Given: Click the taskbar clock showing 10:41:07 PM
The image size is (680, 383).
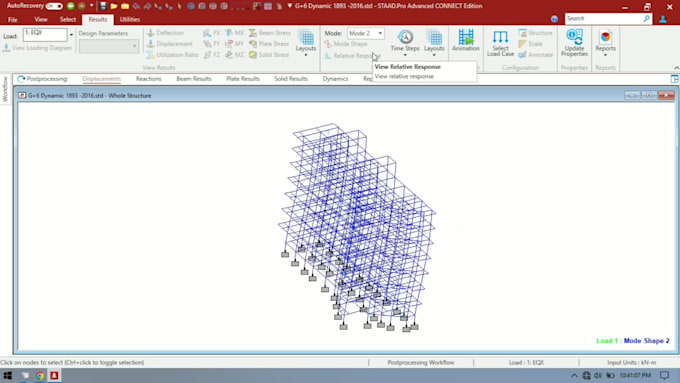Looking at the screenshot, I should 635,376.
